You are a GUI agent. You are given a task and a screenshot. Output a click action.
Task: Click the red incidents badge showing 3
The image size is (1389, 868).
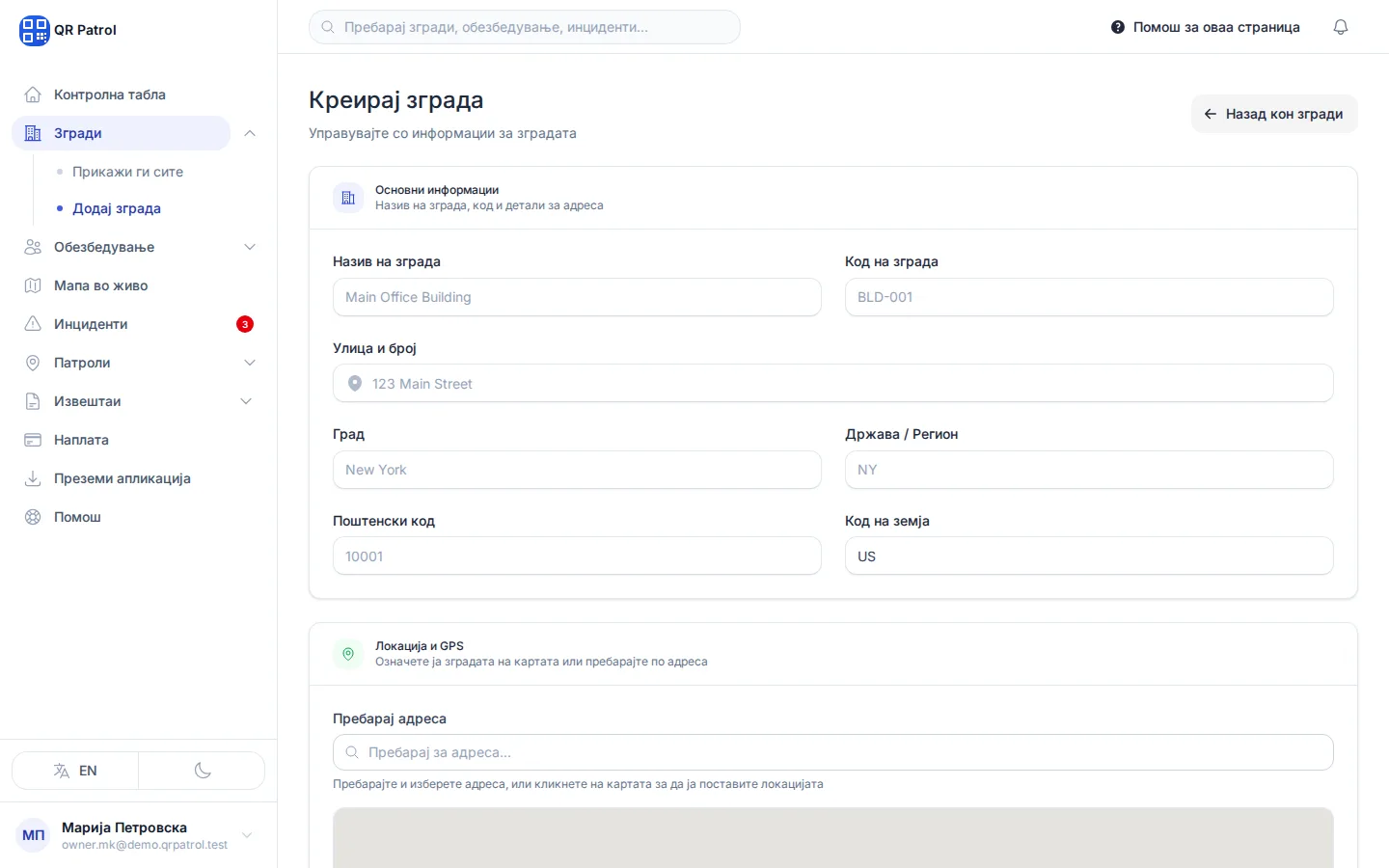coord(245,324)
